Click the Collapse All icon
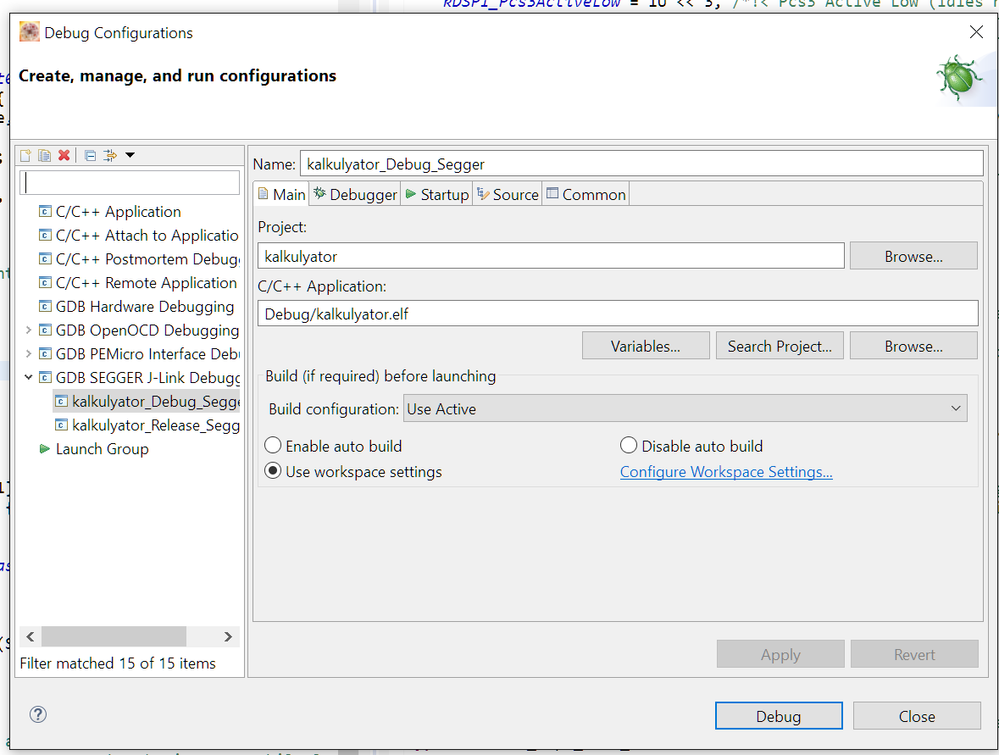 pos(90,155)
